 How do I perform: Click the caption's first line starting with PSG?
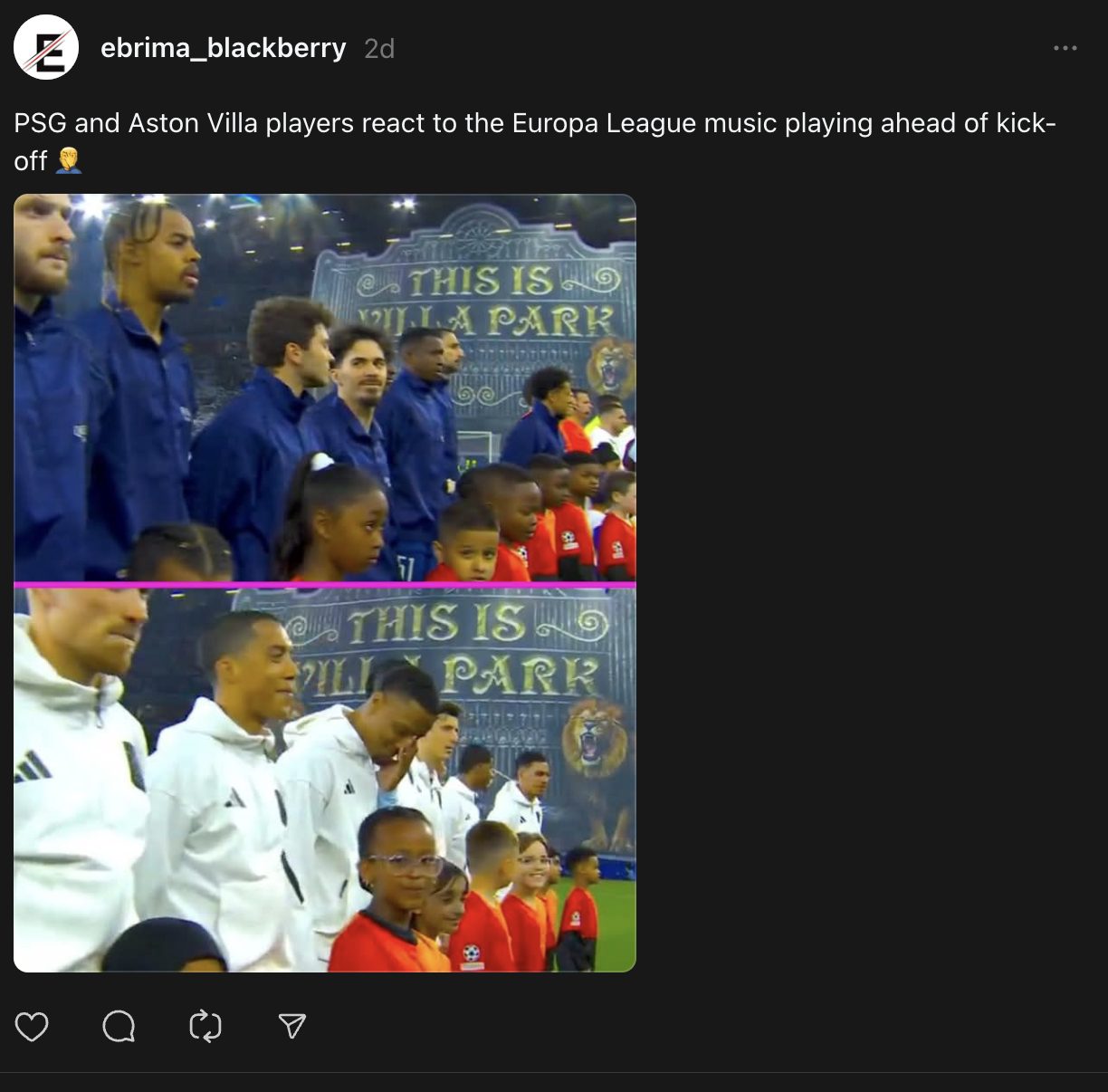tap(535, 123)
